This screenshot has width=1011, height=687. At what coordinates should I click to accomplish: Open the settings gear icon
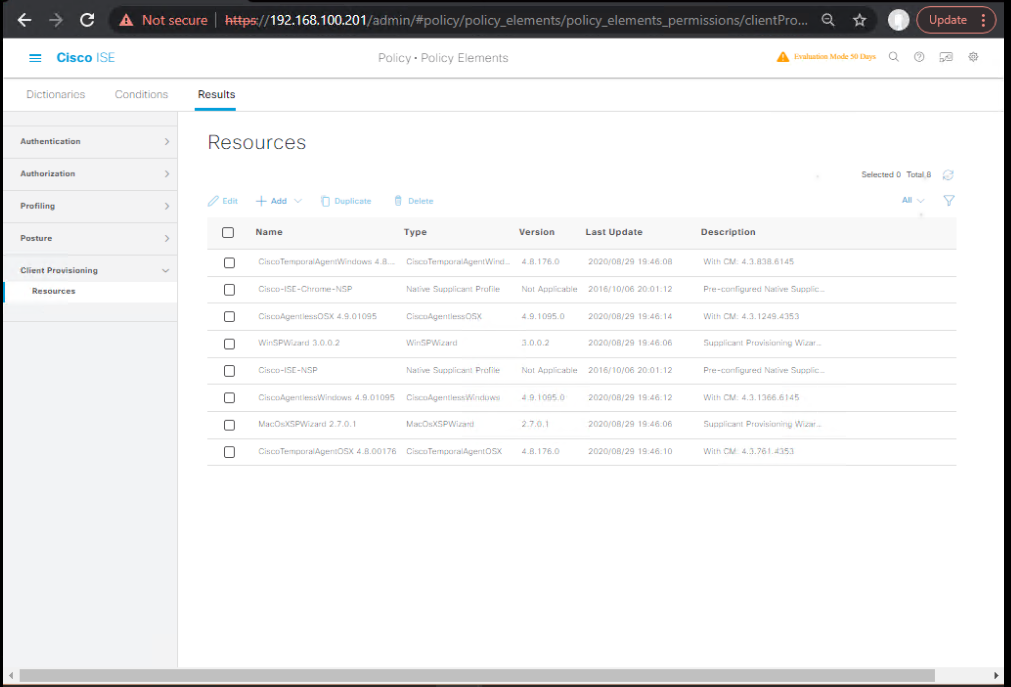pos(974,57)
